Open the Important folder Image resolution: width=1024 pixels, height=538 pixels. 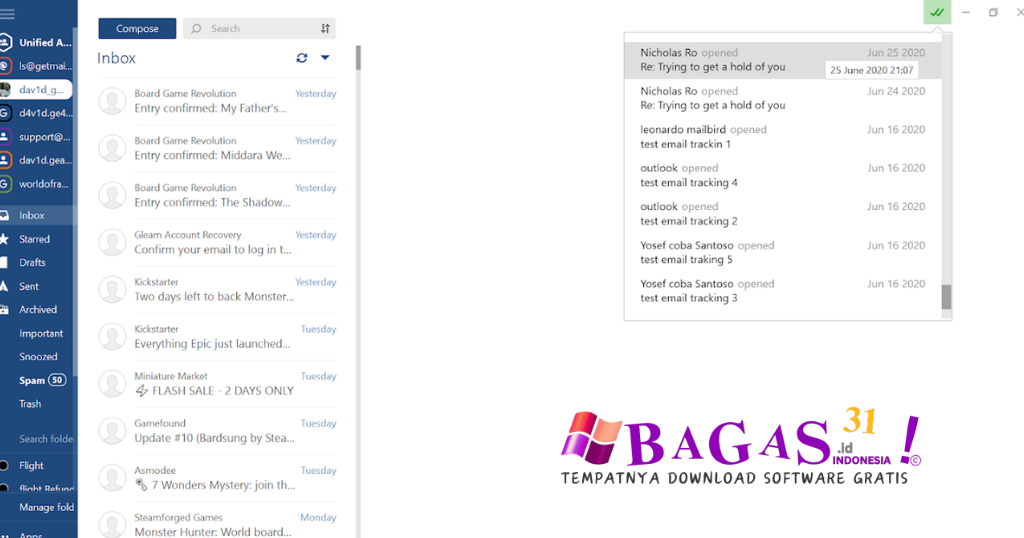tap(39, 333)
